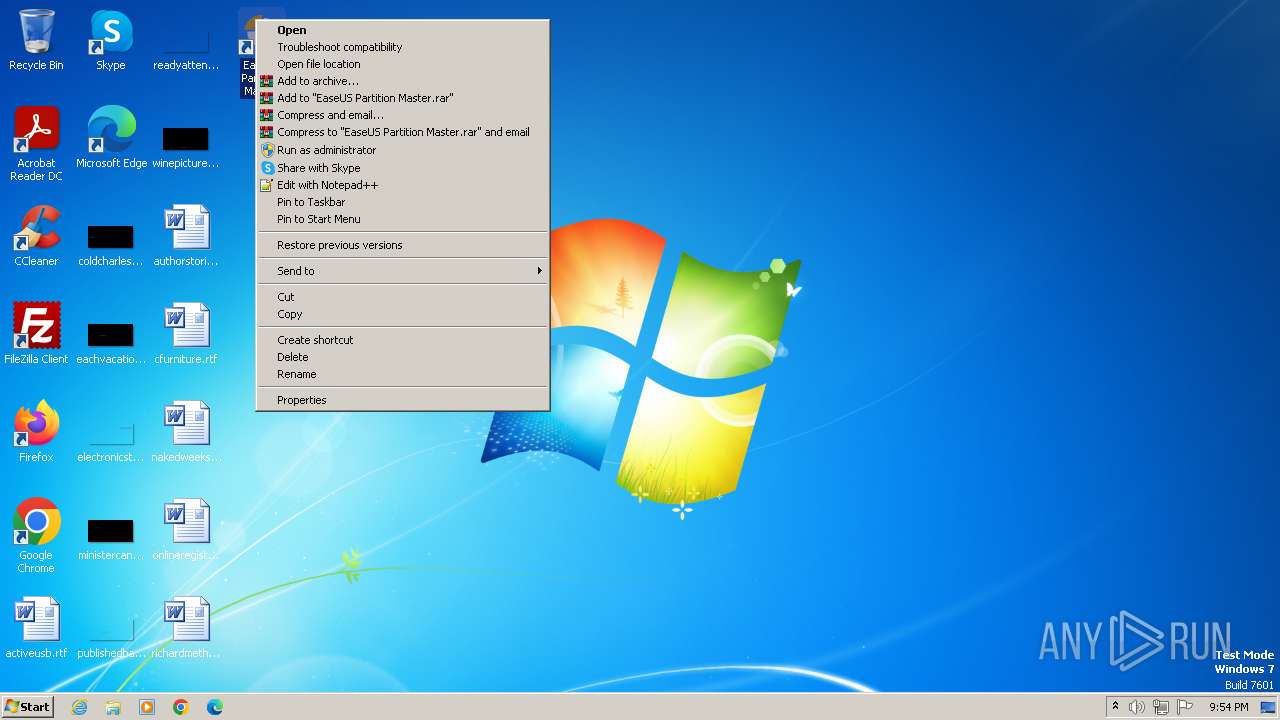Image resolution: width=1280 pixels, height=720 pixels.
Task: Choose Add to "EaseUS Partition Master.rar"
Action: pos(403,98)
